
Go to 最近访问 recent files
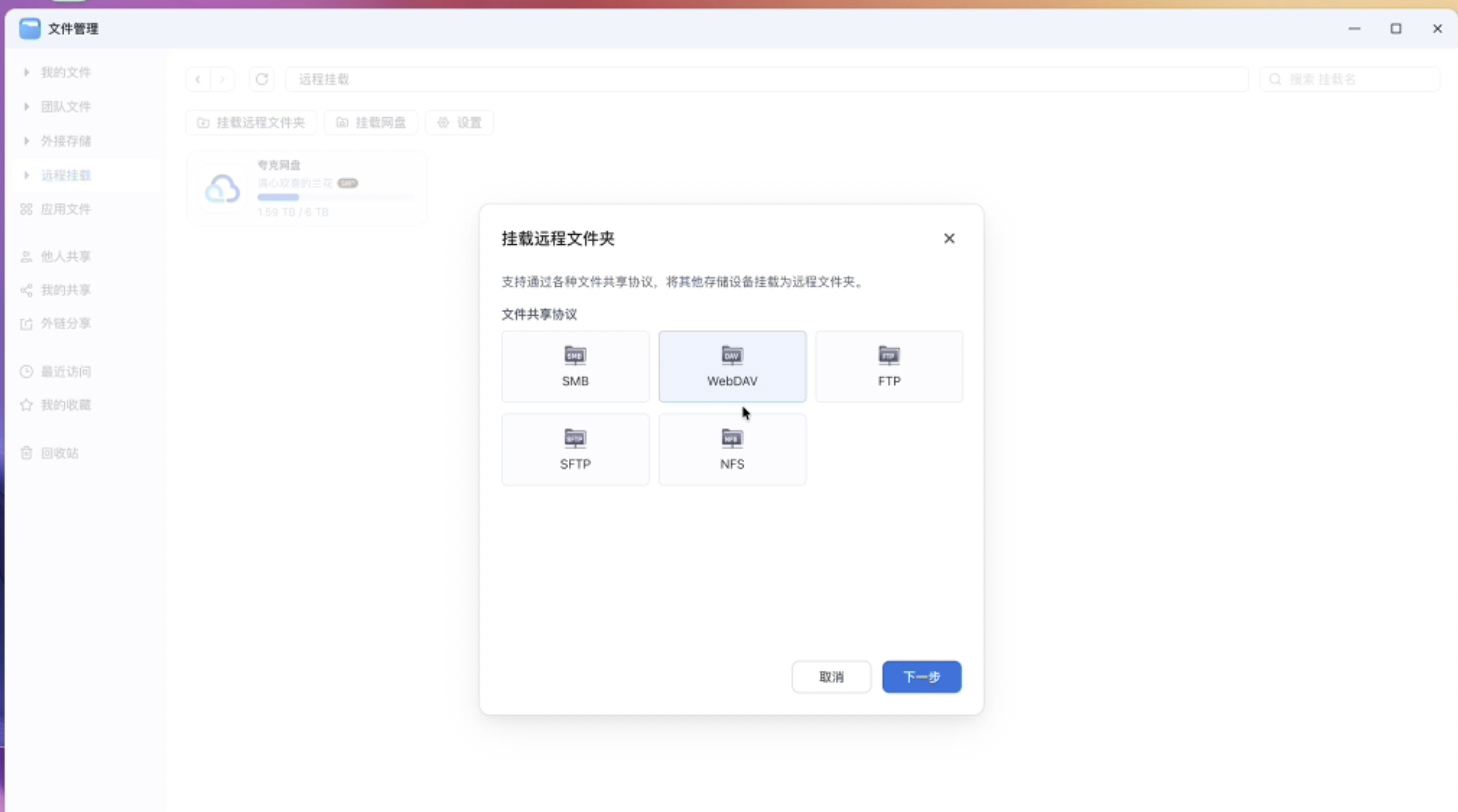click(x=65, y=372)
